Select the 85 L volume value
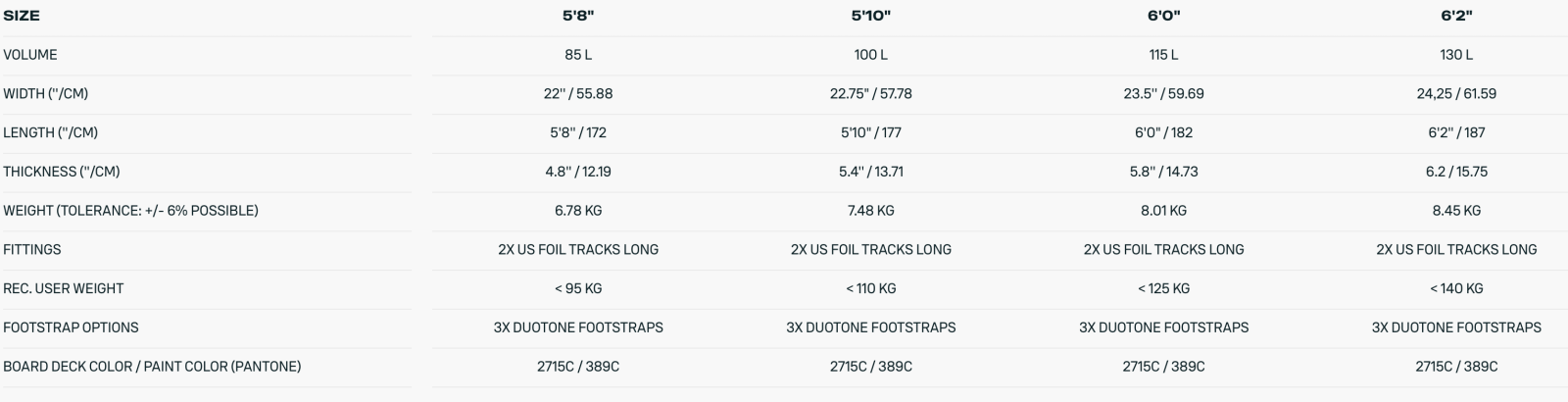 pos(577,55)
